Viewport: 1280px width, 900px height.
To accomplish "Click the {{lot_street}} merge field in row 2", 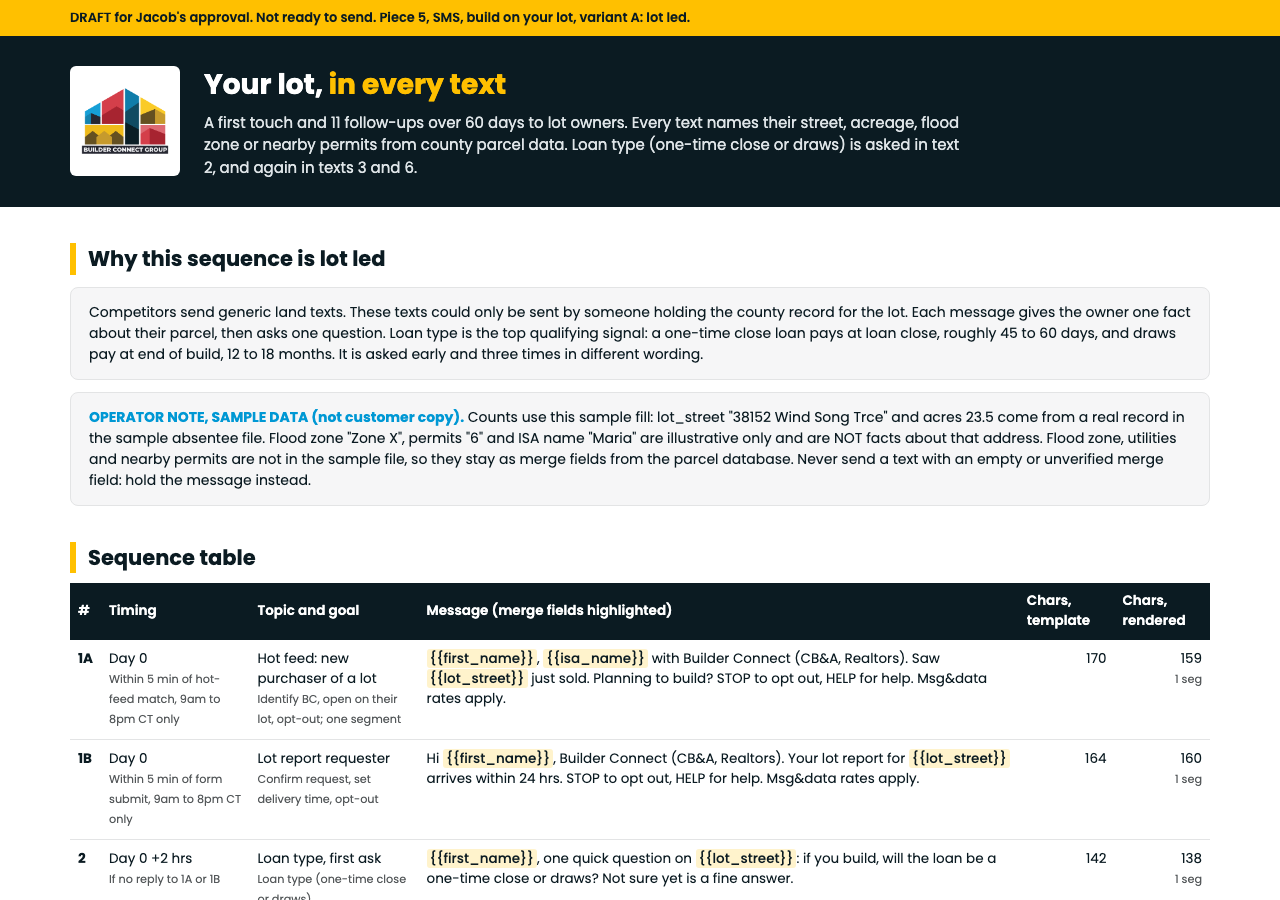I will (746, 858).
